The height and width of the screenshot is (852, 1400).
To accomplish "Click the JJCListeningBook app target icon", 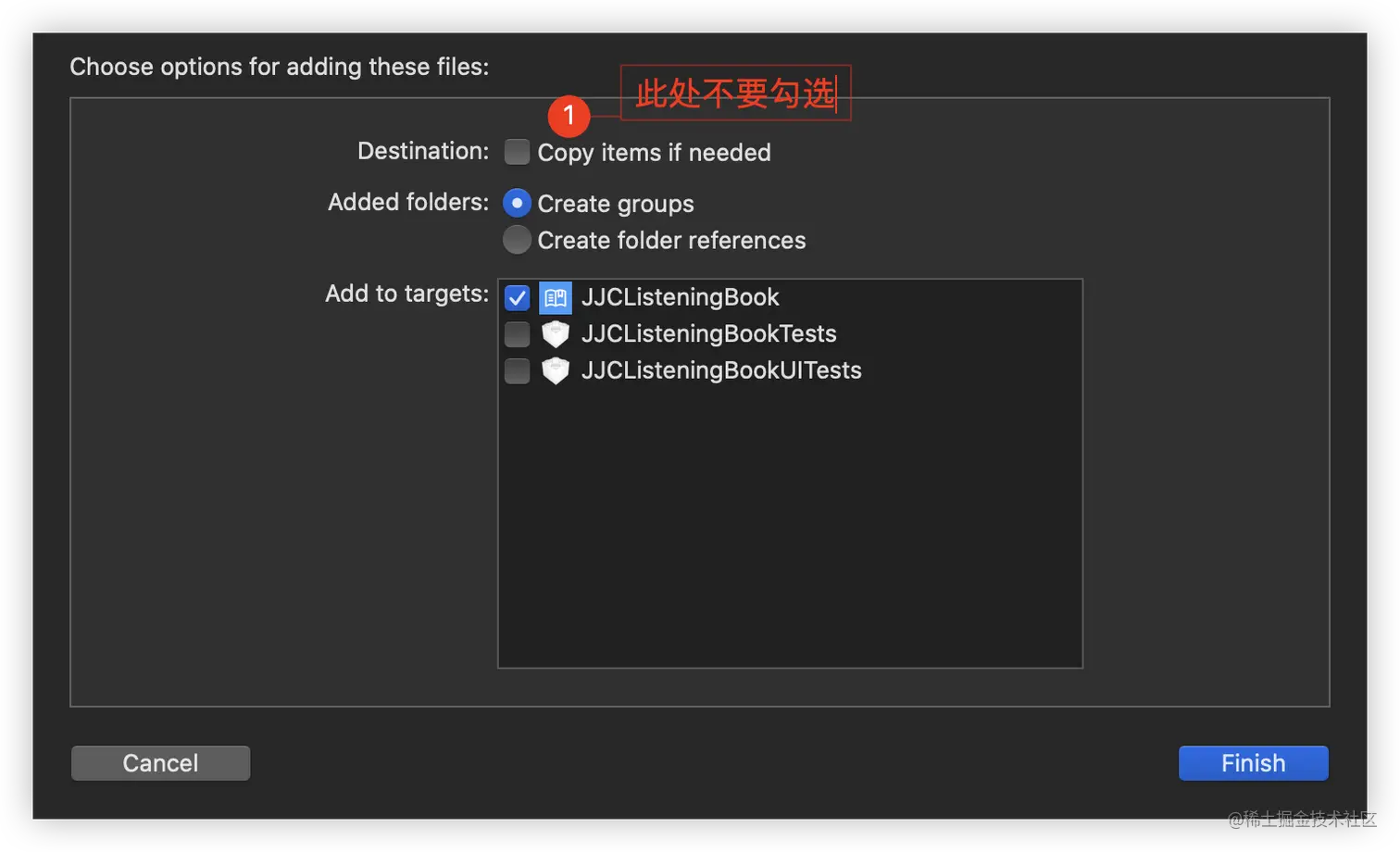I will pyautogui.click(x=556, y=297).
